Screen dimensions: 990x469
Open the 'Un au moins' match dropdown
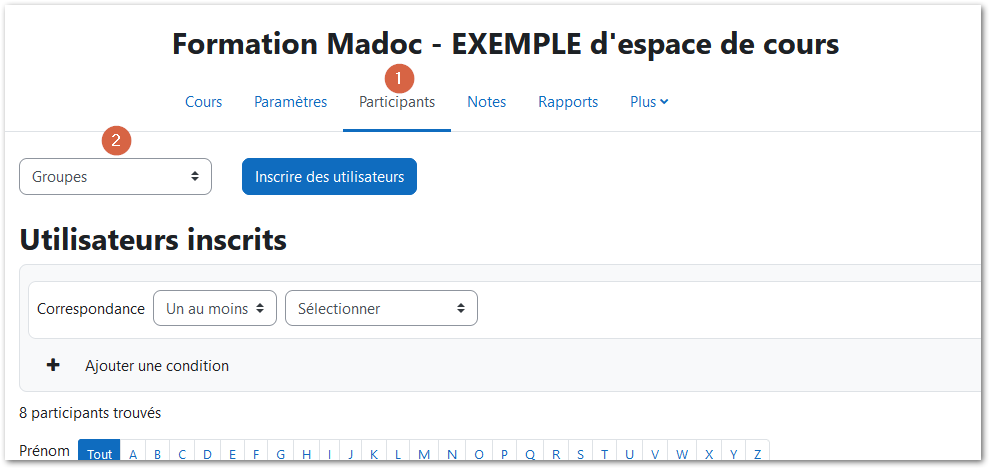(215, 308)
